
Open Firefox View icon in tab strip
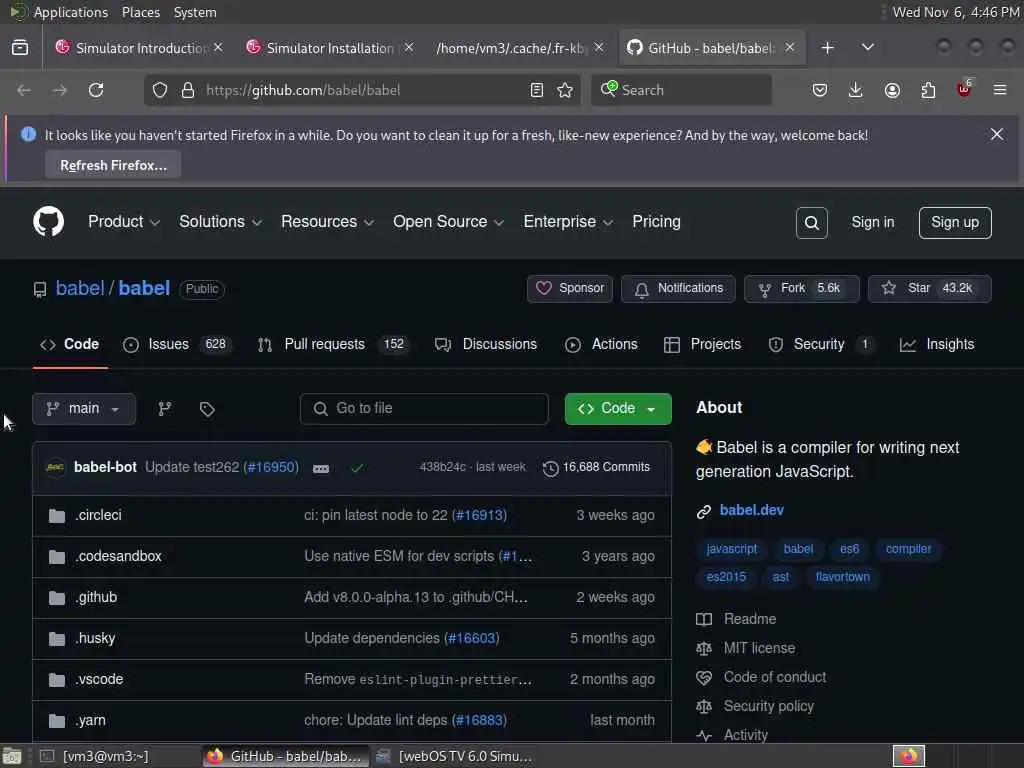[x=20, y=48]
